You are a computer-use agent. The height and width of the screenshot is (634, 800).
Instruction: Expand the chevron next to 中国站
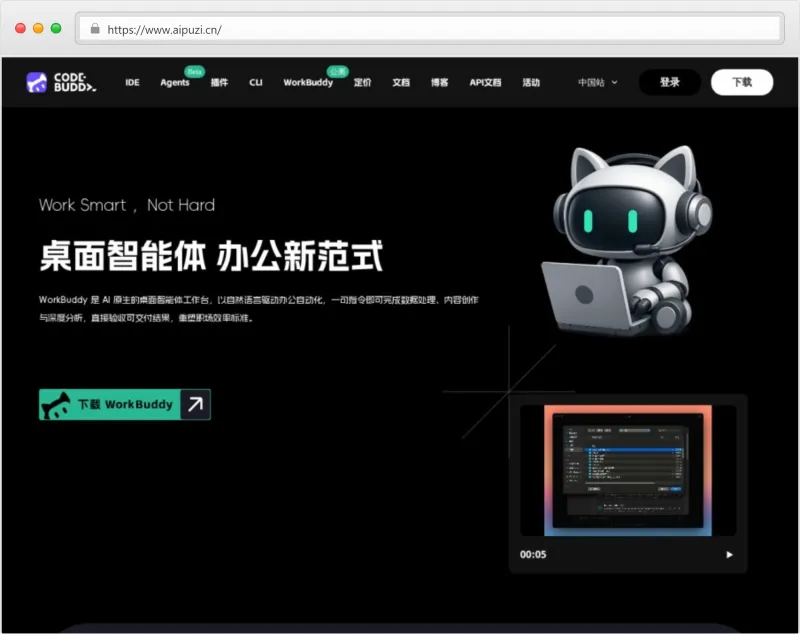click(613, 83)
